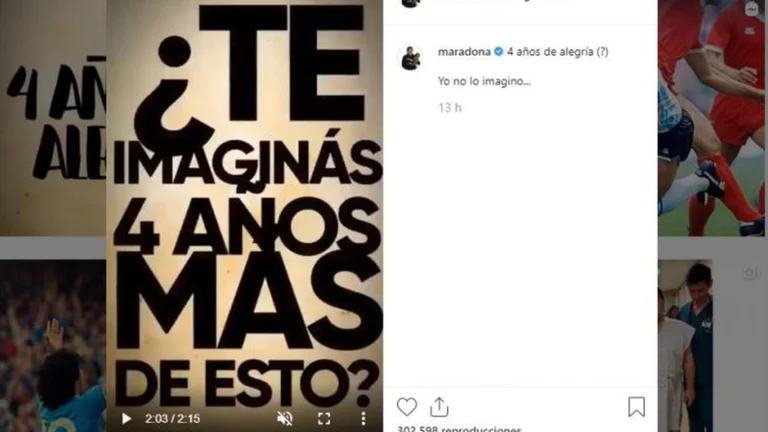Click the profile avatar in the post header

click(x=410, y=4)
